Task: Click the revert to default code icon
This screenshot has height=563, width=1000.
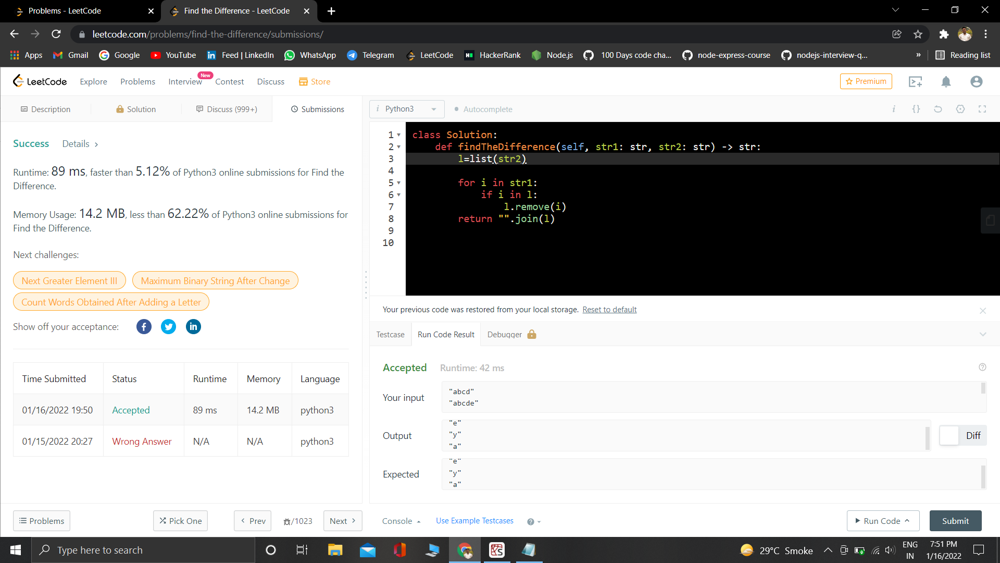Action: tap(938, 109)
